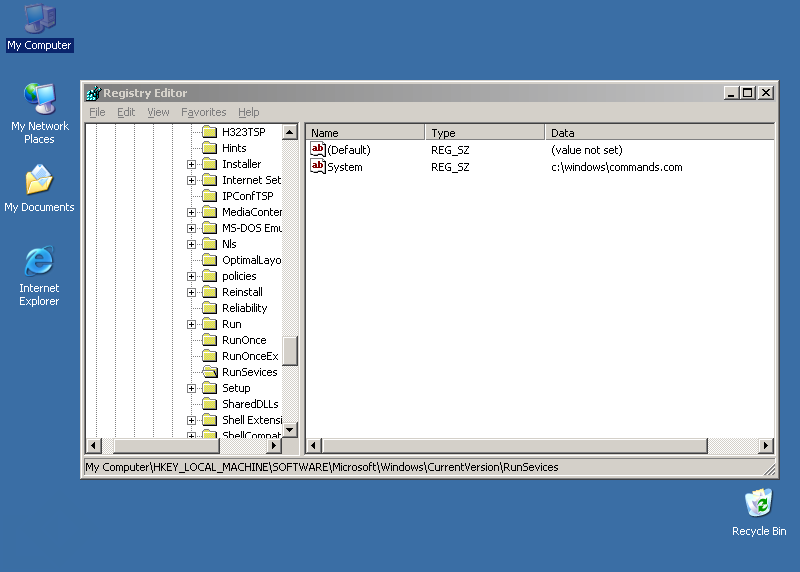Click the Name column header
Viewport: 800px width, 572px height.
click(x=365, y=133)
